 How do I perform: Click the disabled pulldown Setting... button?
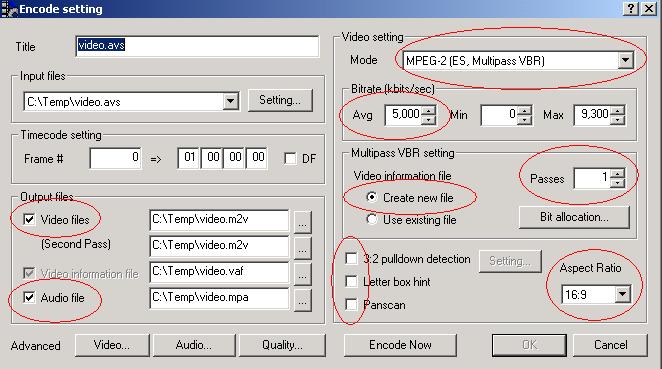point(510,261)
